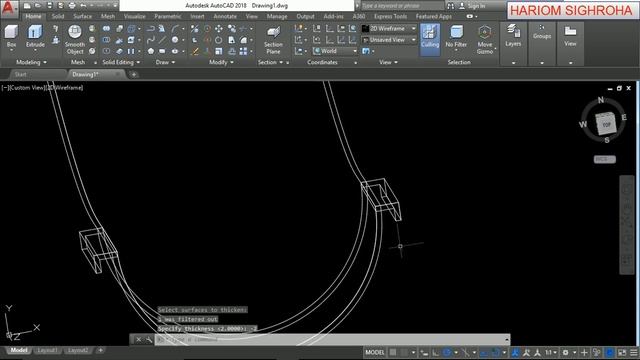Open the annotation scale 1:1 dropdown
Viewport: 640px width, 360px height.
551,352
